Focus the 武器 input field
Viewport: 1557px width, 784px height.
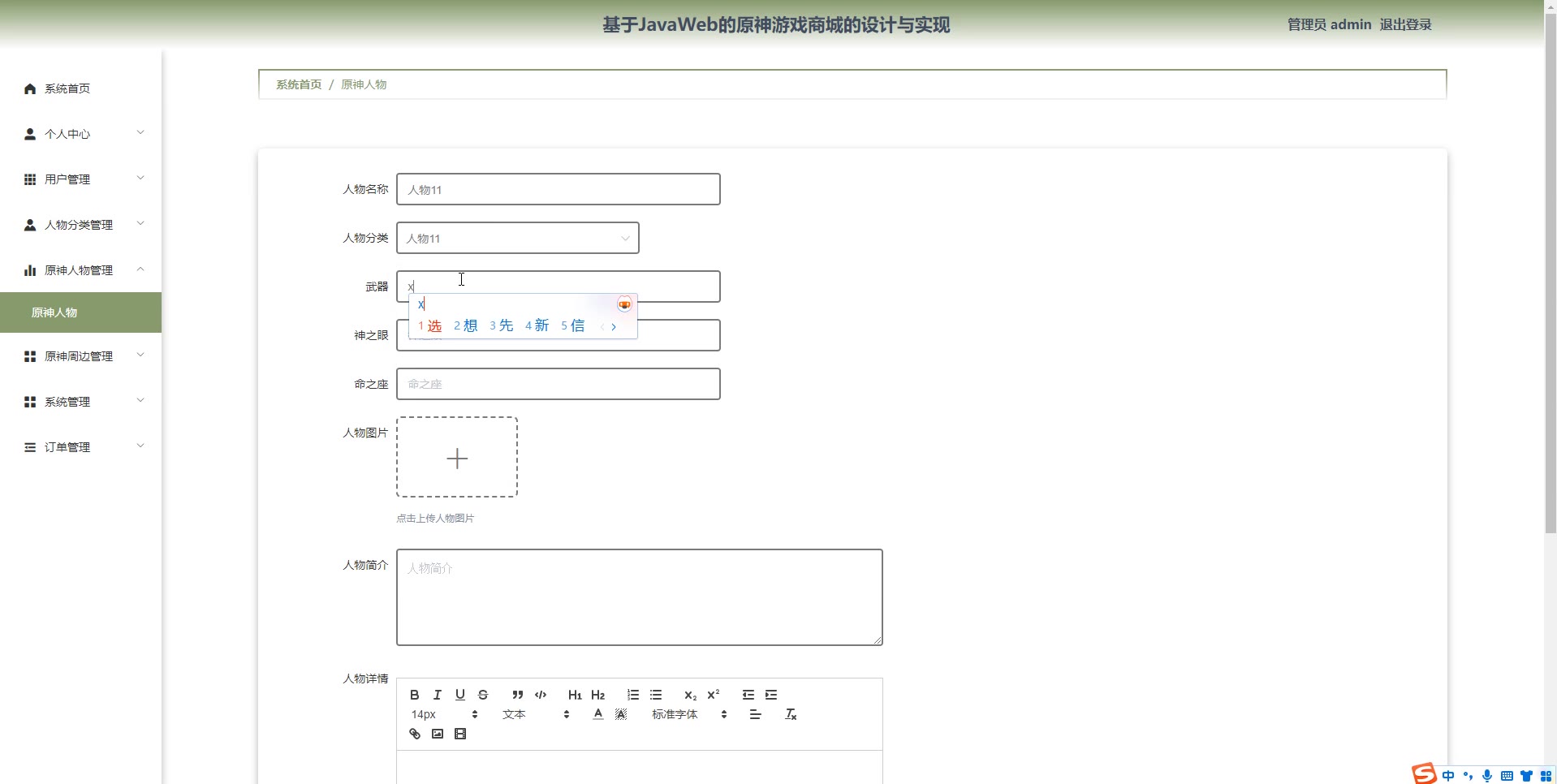559,286
